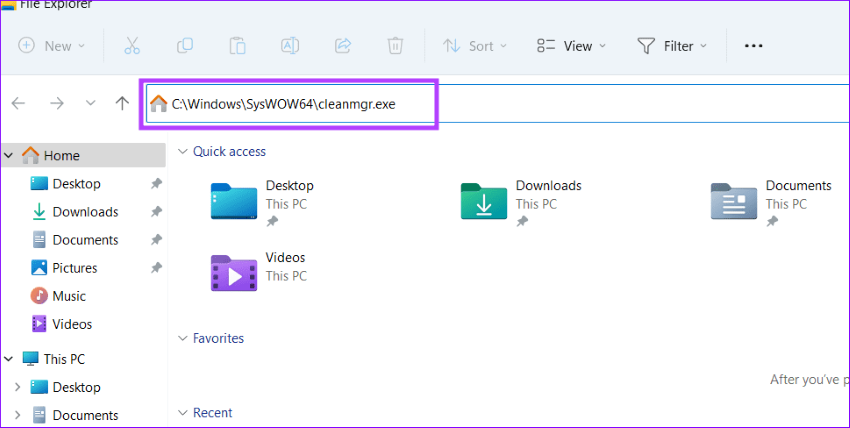Select Desktop under This PC
850x428 pixels.
[76, 387]
